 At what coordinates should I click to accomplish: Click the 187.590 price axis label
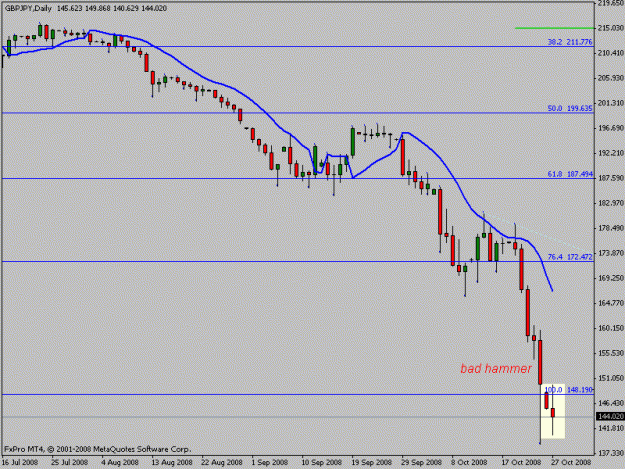click(611, 178)
